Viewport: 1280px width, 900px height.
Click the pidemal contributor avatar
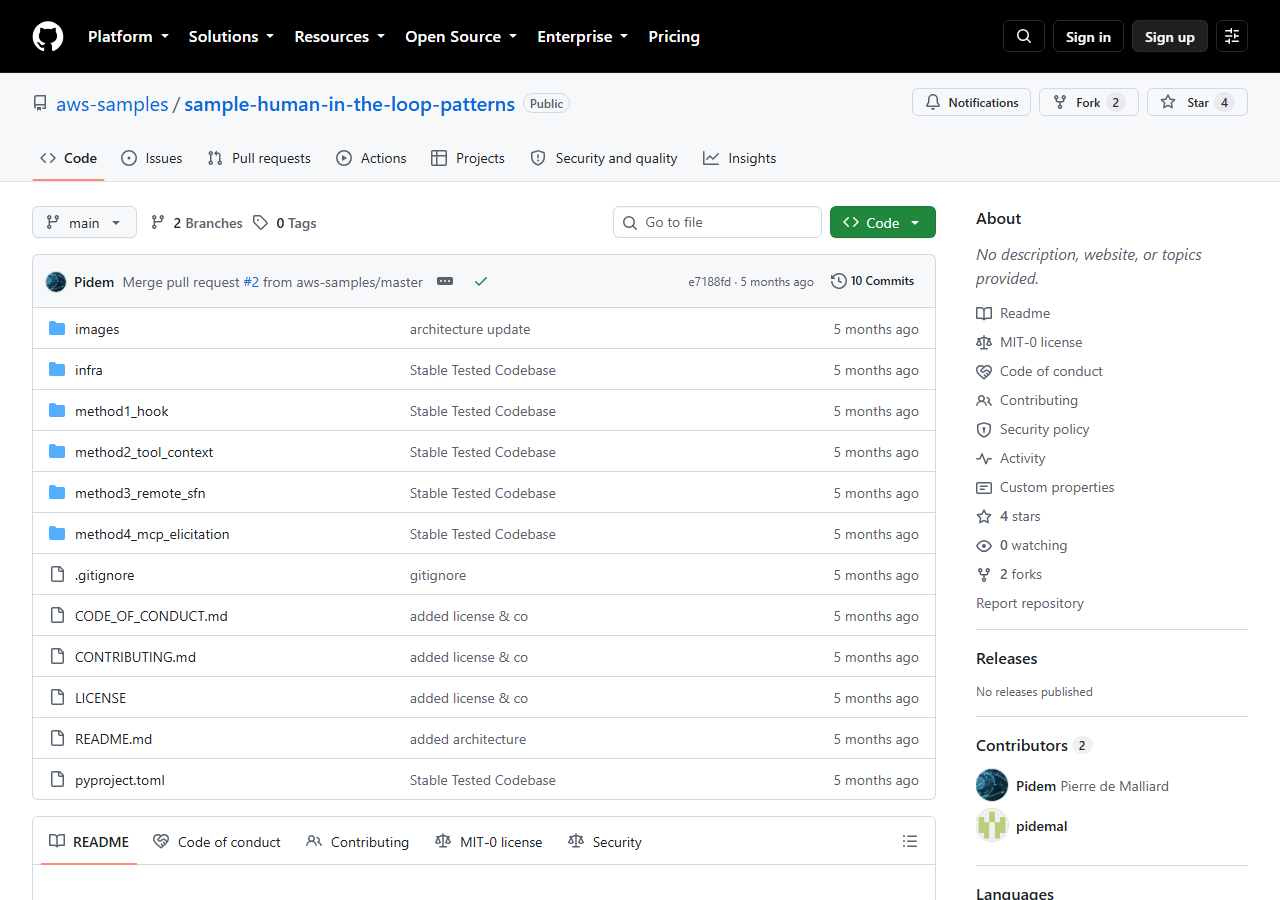pos(992,826)
